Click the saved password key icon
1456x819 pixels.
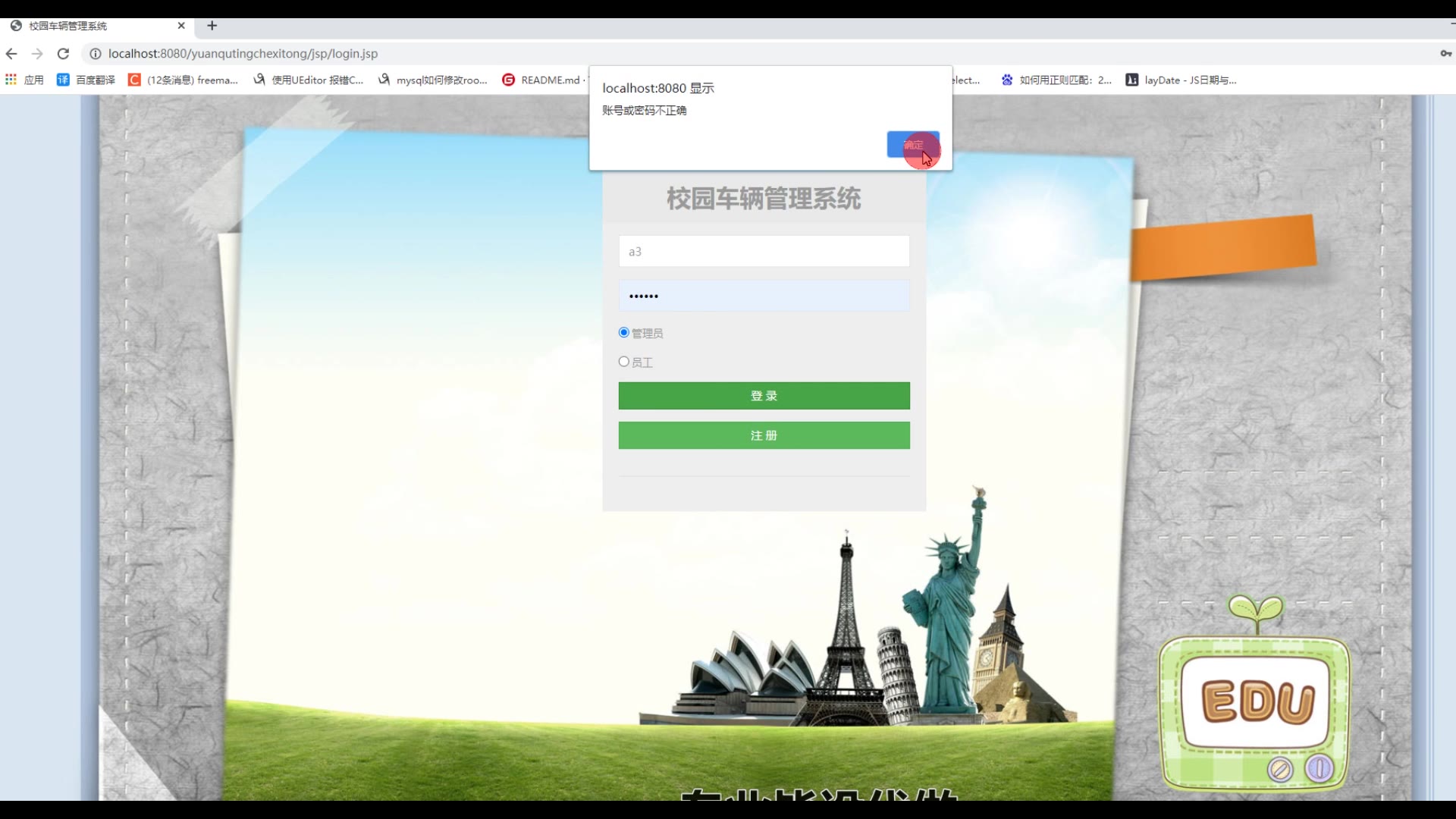1445,54
